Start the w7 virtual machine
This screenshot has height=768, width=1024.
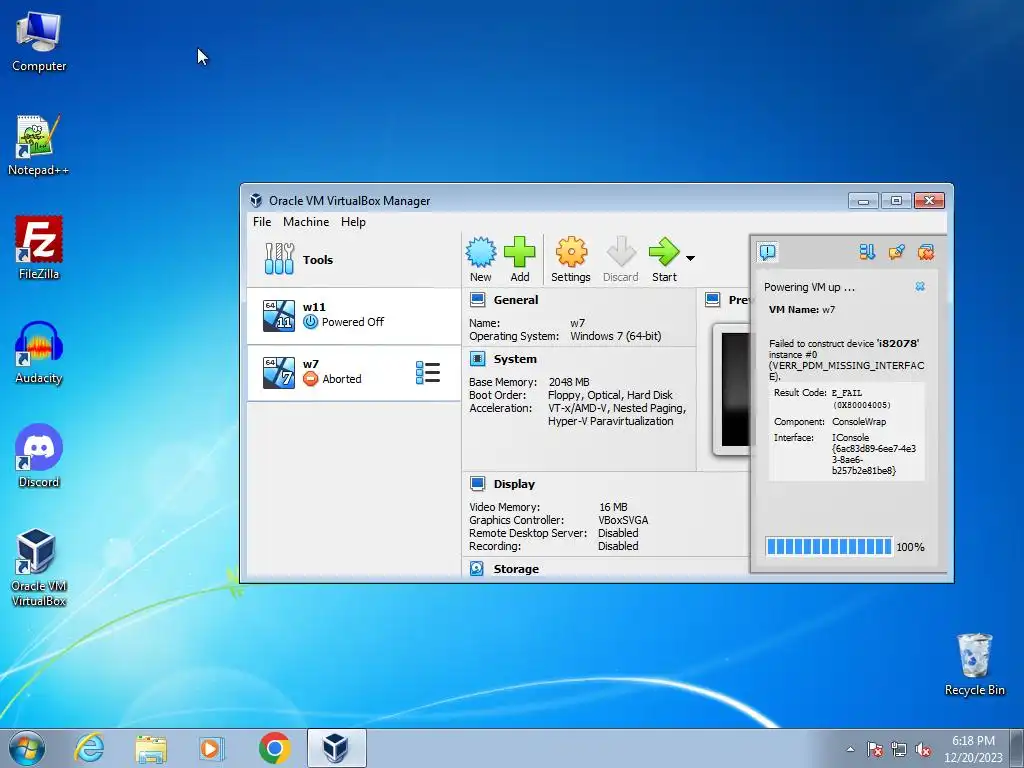point(664,252)
